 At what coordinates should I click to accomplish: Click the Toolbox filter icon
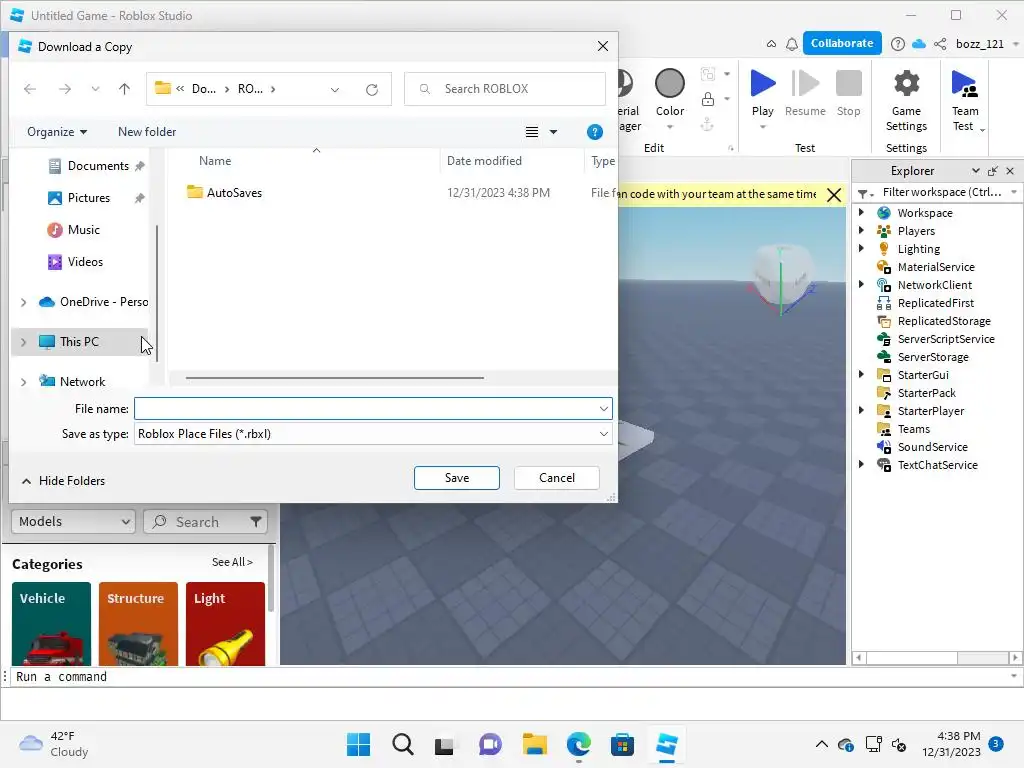[256, 522]
